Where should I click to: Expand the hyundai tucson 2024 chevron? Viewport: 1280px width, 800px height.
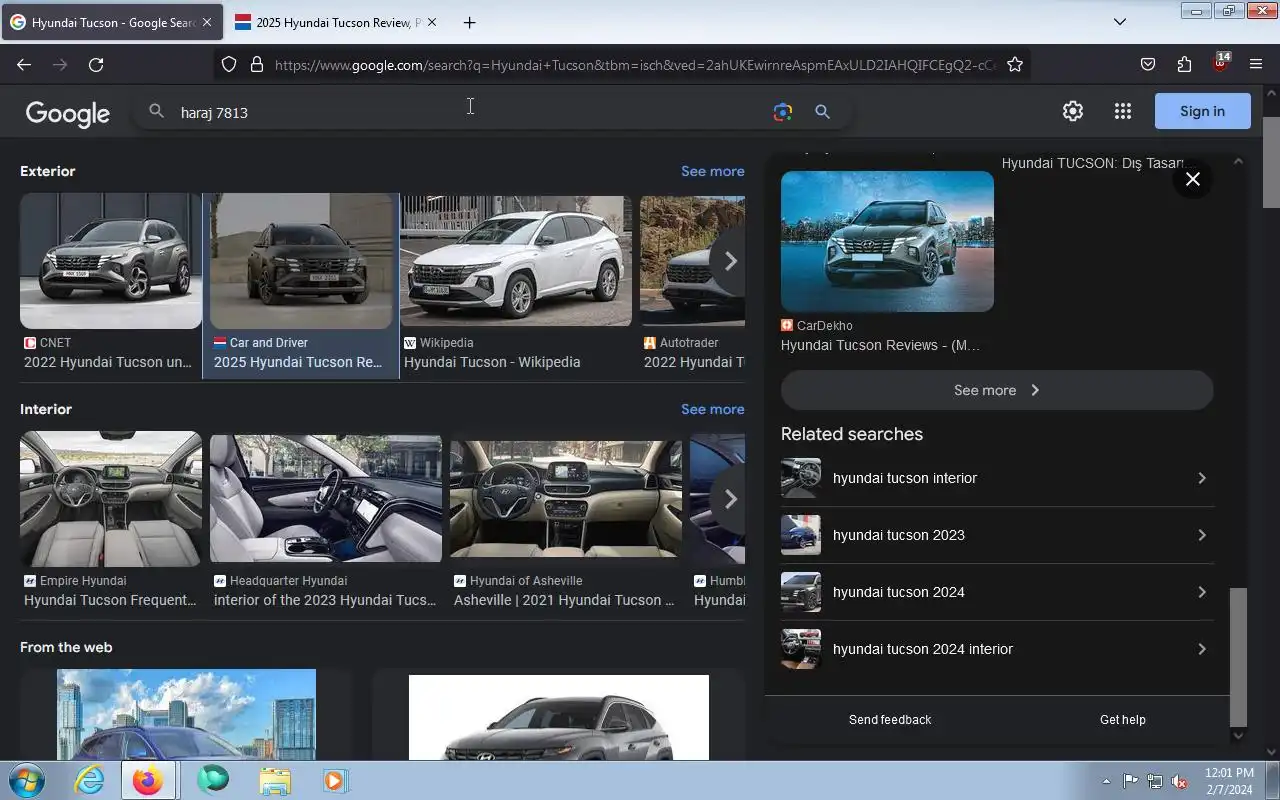(x=1201, y=592)
